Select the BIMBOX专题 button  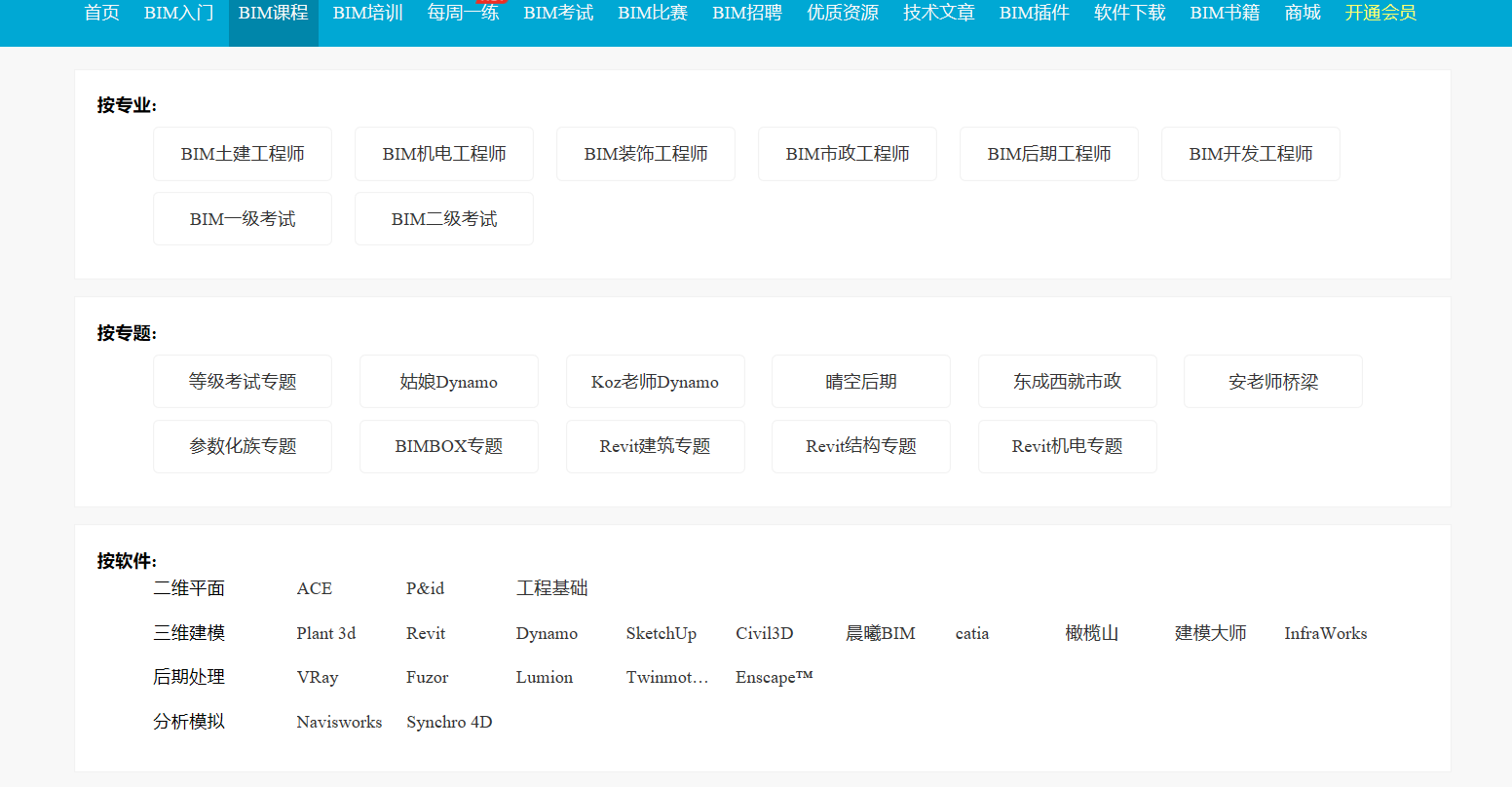449,446
